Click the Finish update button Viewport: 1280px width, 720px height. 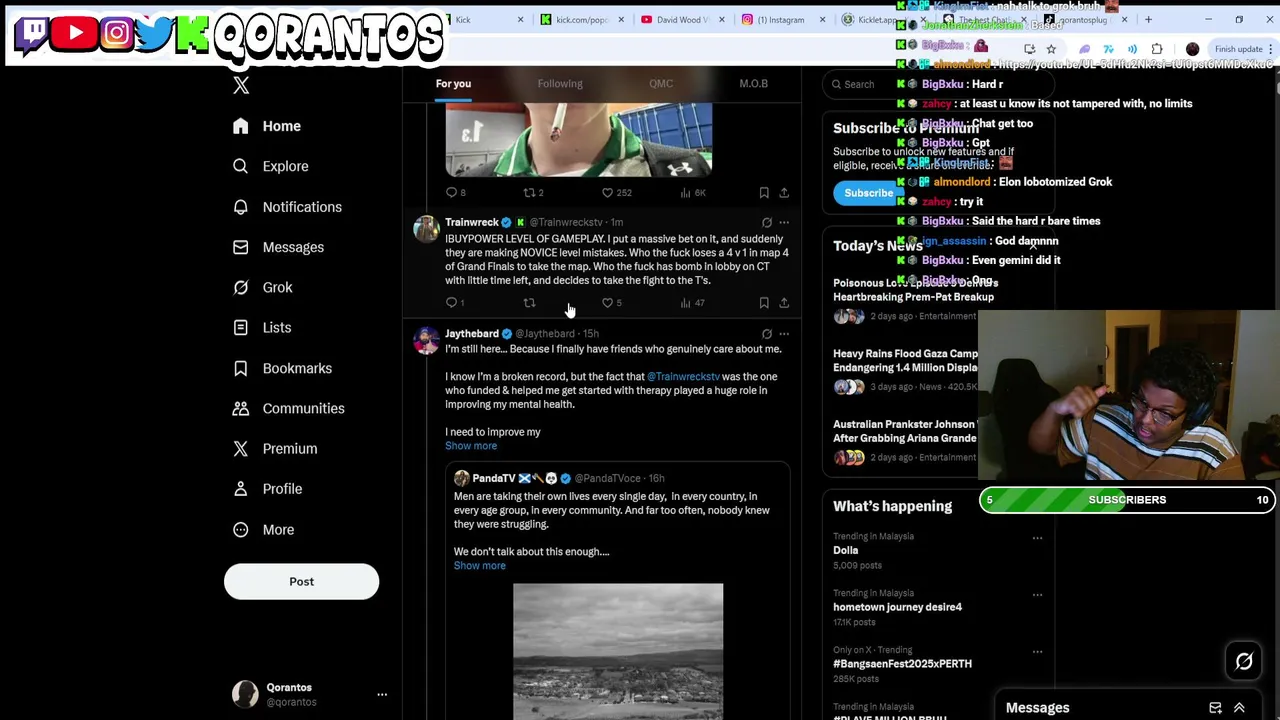1238,49
